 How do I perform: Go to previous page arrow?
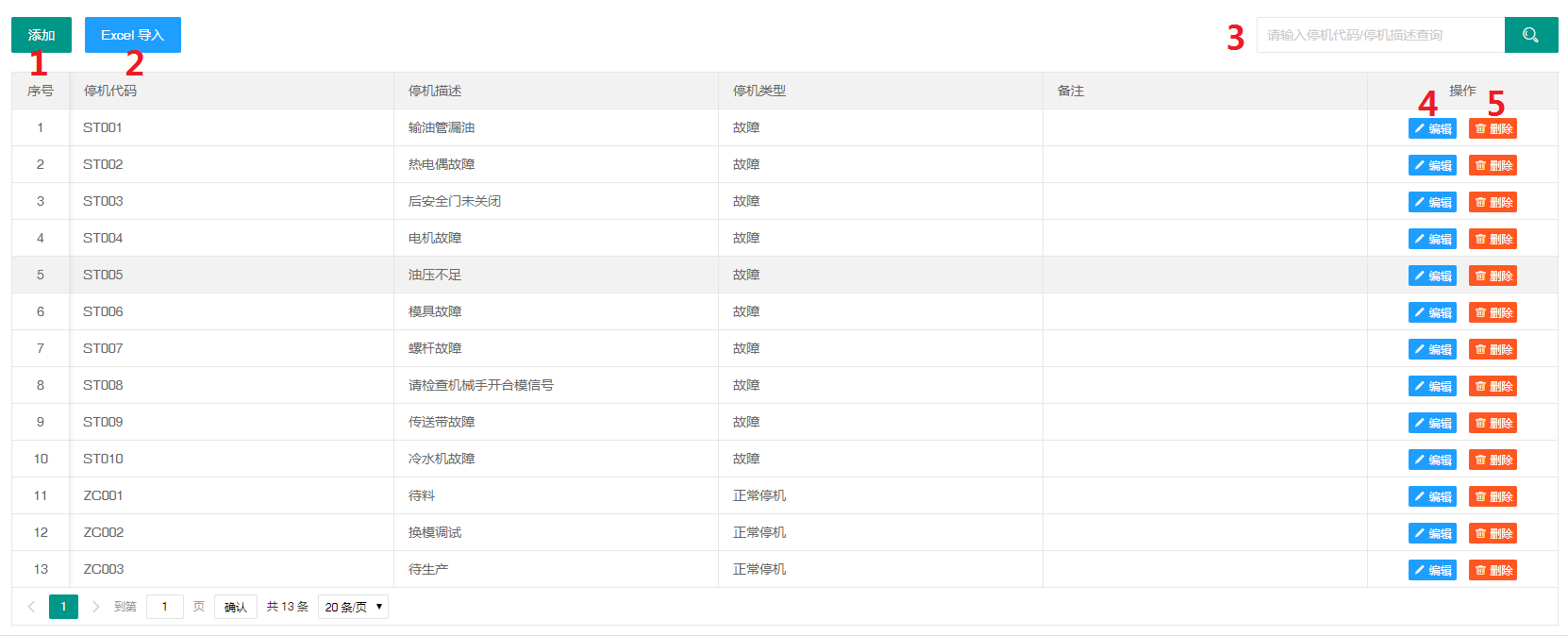(x=31, y=607)
